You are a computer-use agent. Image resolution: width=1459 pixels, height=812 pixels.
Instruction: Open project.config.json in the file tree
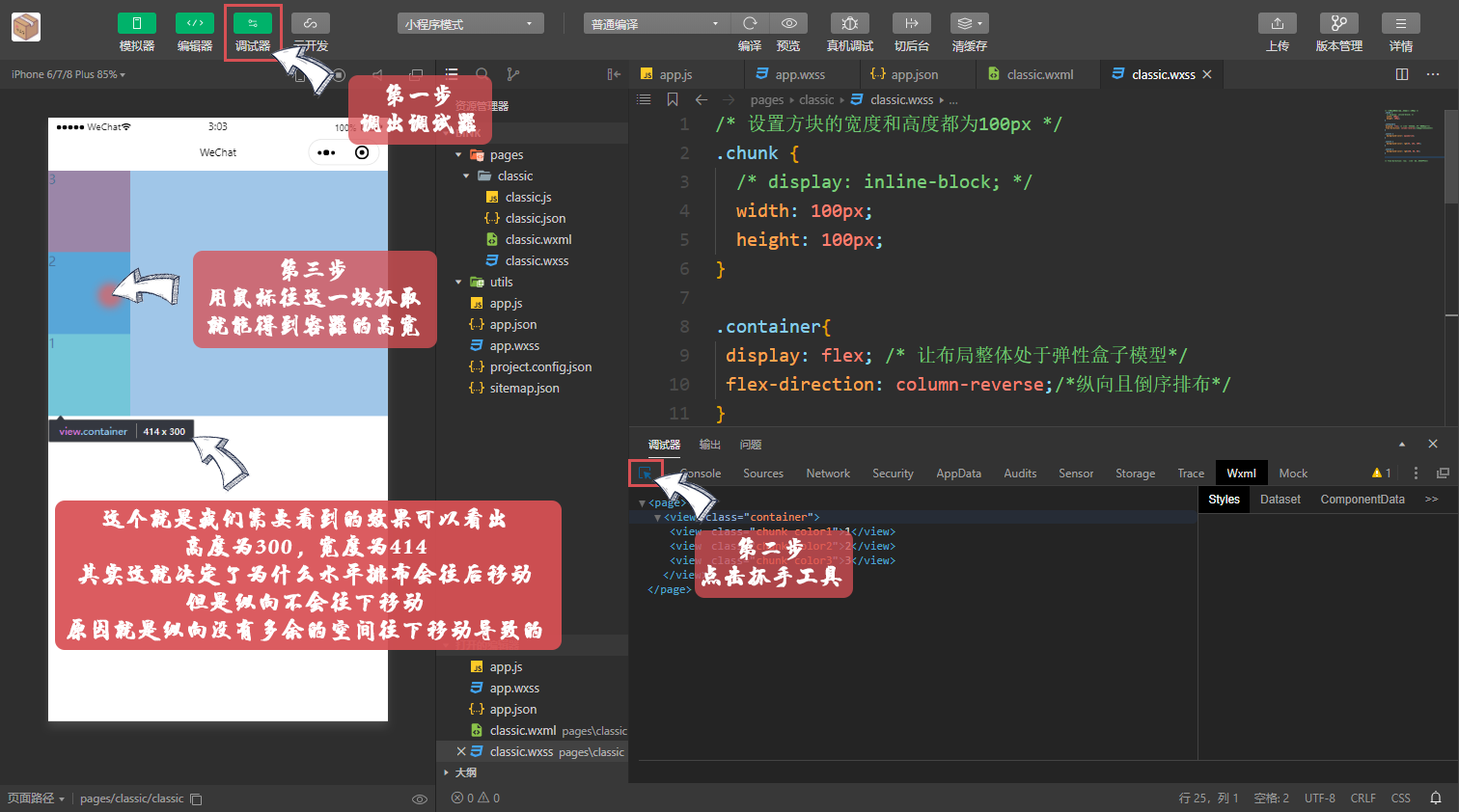pyautogui.click(x=540, y=366)
